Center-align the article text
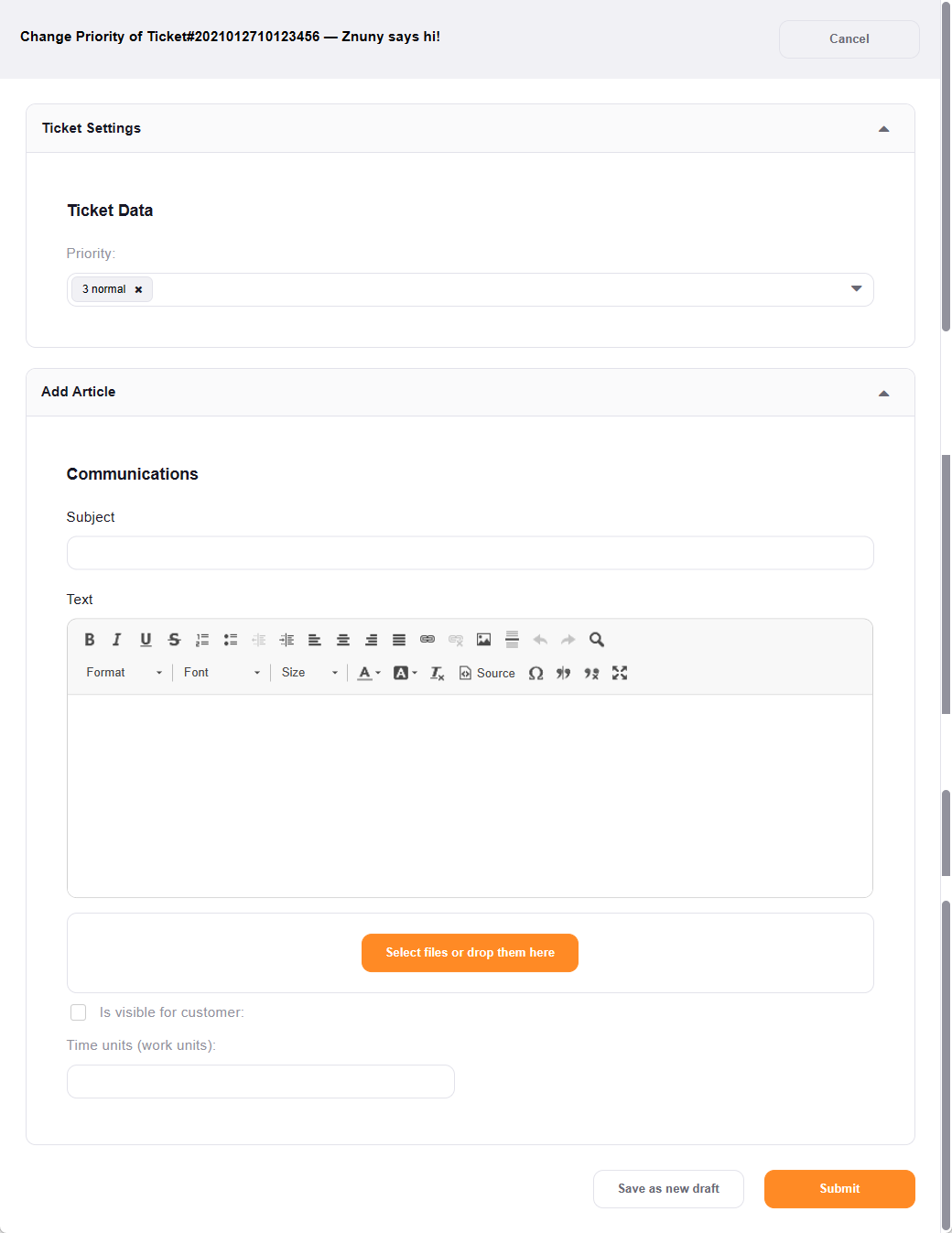 [x=343, y=640]
